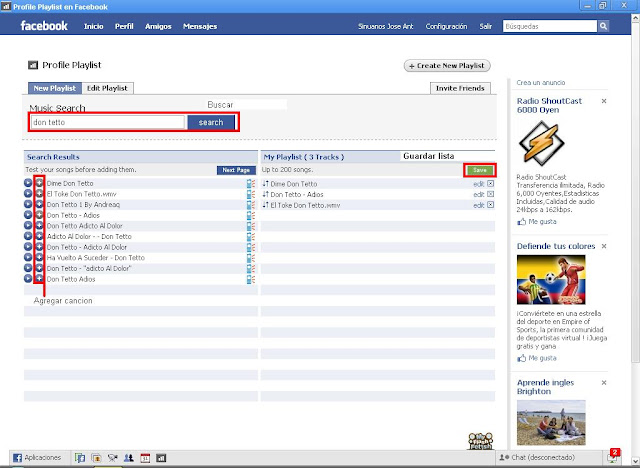This screenshot has height=468, width=640.
Task: Click phone icon at end of 'Don Tetto Adios' row
Action: point(251,279)
